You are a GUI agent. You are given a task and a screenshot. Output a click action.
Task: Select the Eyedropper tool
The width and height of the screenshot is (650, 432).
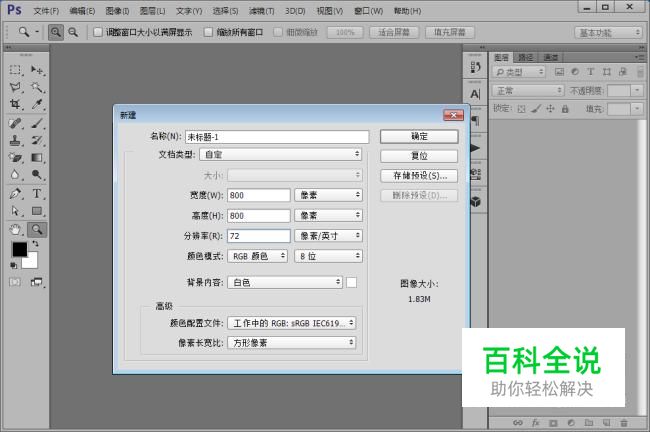point(37,104)
